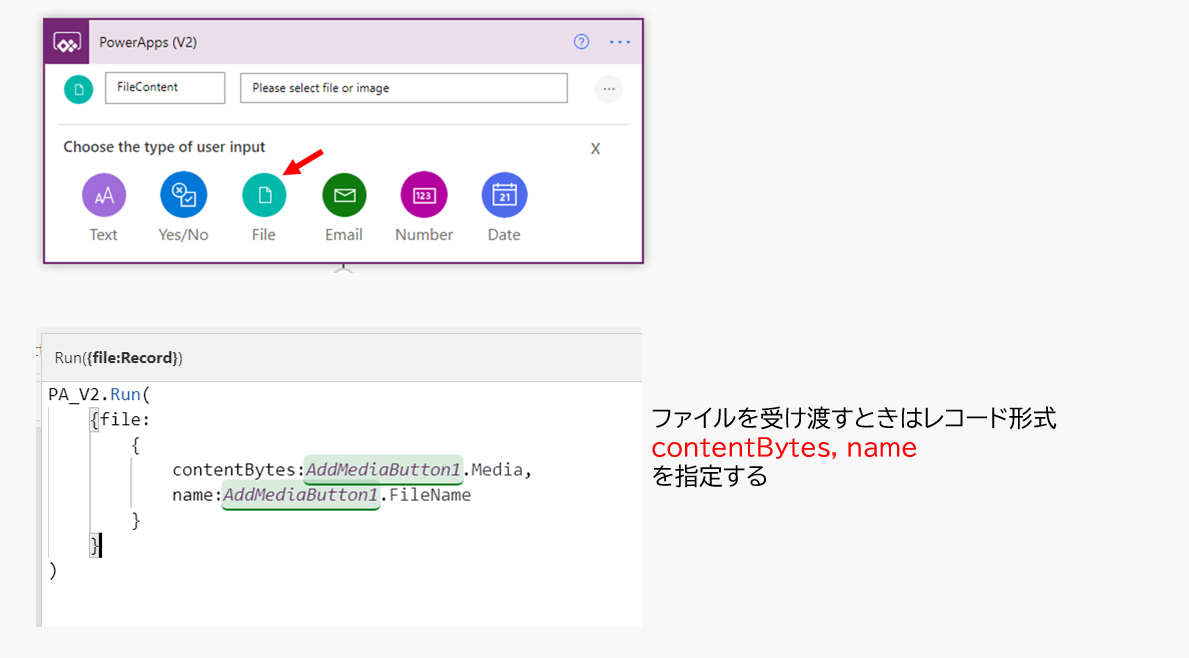Click the Yes/No label under the icon
This screenshot has height=658, width=1189.
(x=184, y=235)
